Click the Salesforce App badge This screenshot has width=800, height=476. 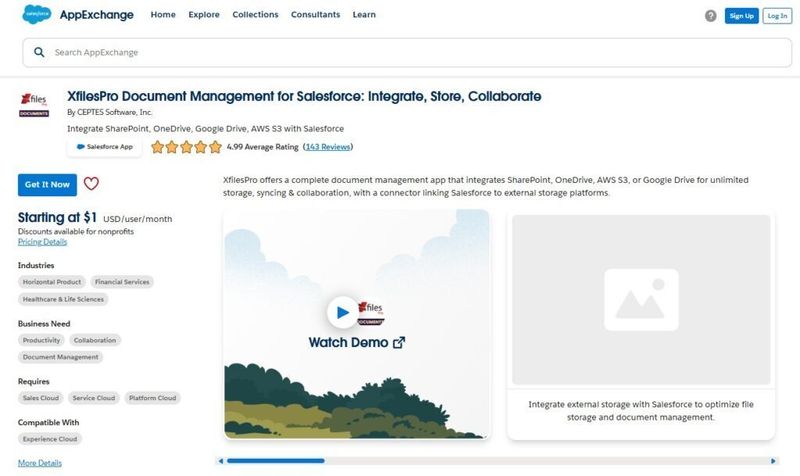pyautogui.click(x=105, y=147)
